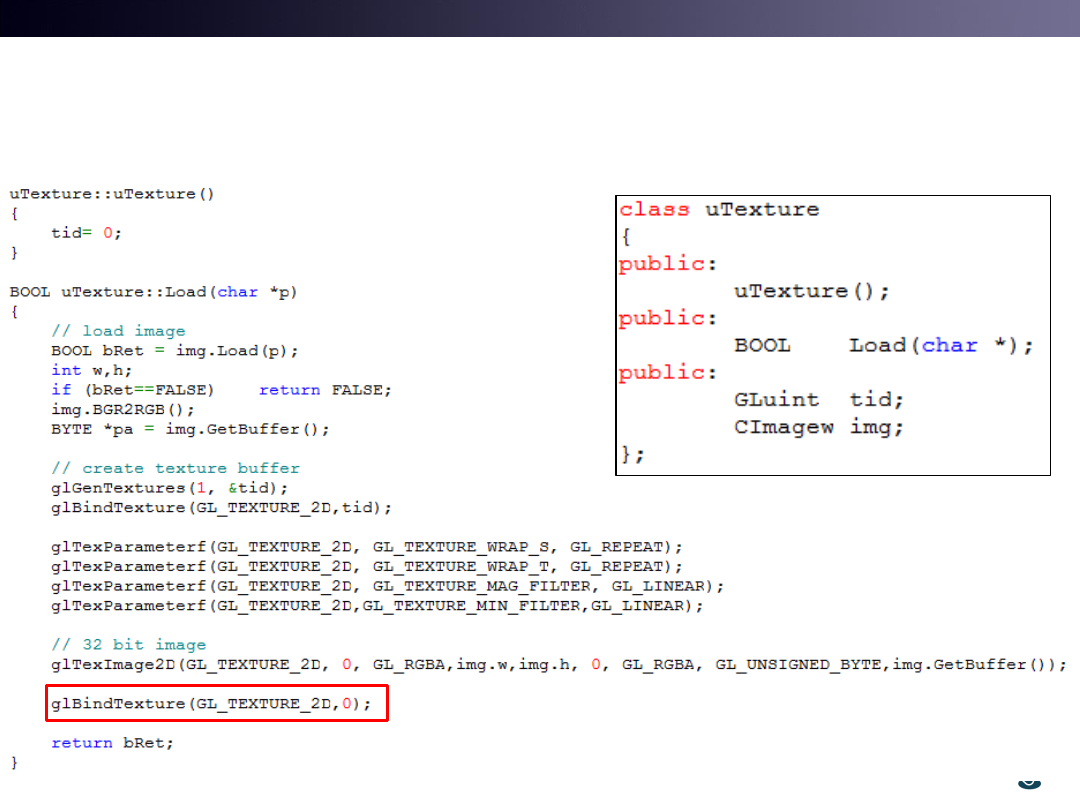Image resolution: width=1080 pixels, height=810 pixels.
Task: Click 'BOOL Load(char *);' declaration in class box
Action: coord(883,346)
